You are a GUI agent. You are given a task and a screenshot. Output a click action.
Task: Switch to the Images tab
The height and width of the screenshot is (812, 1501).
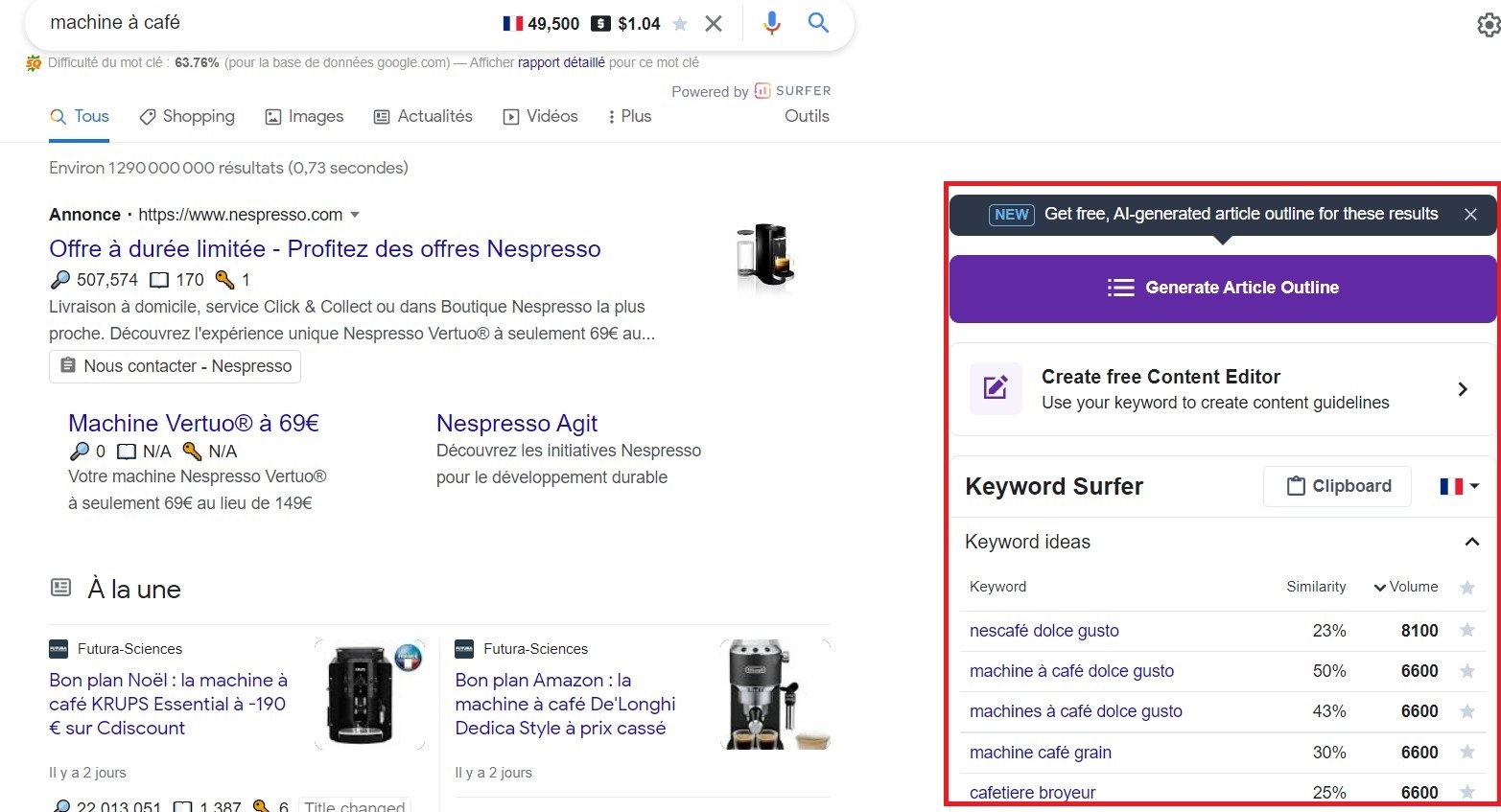click(x=304, y=116)
